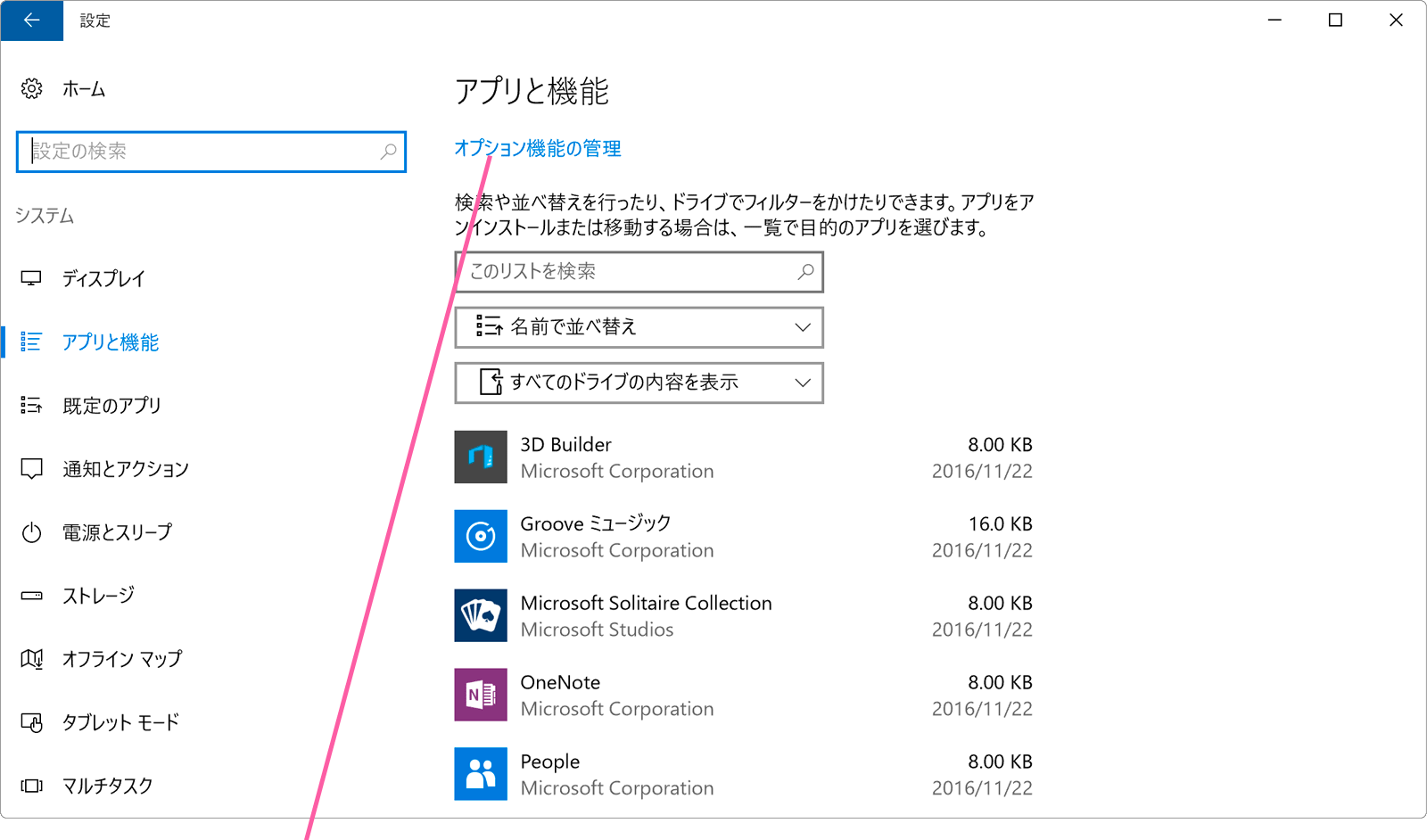The width and height of the screenshot is (1427, 840).
Task: Open the オプション機能の管理 link
Action: click(x=538, y=148)
